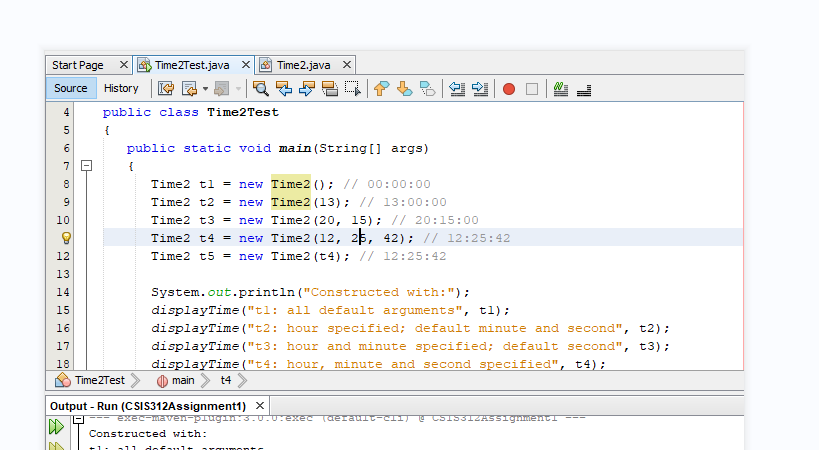
Task: Open the Back navigation dropdown arrow
Action: coord(205,89)
